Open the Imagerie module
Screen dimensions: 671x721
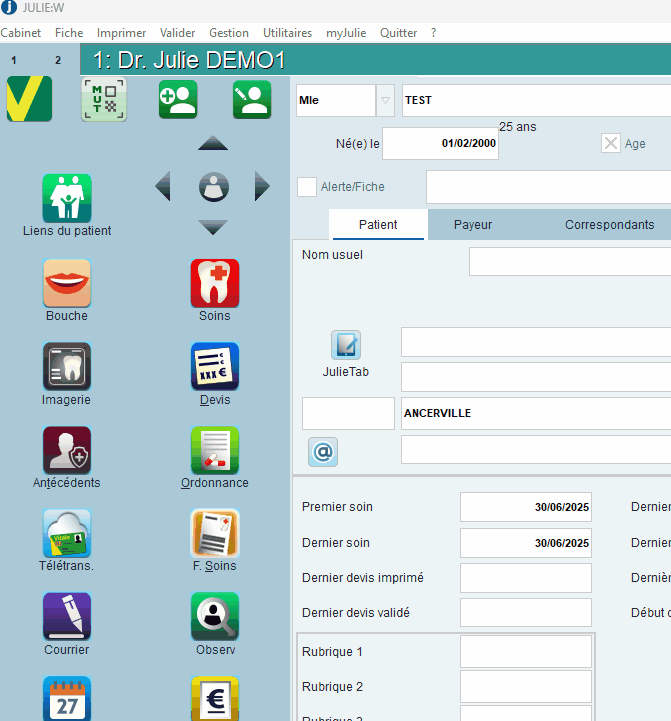click(x=67, y=374)
